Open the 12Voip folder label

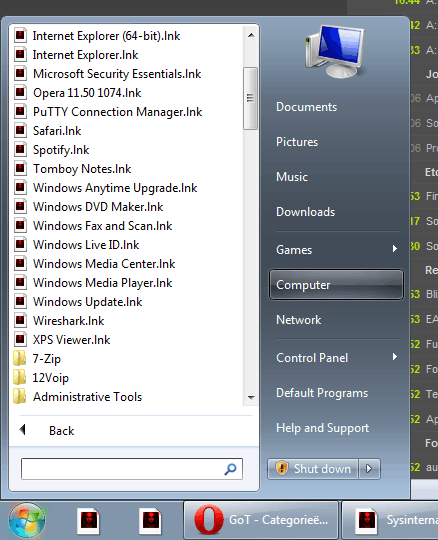51,378
